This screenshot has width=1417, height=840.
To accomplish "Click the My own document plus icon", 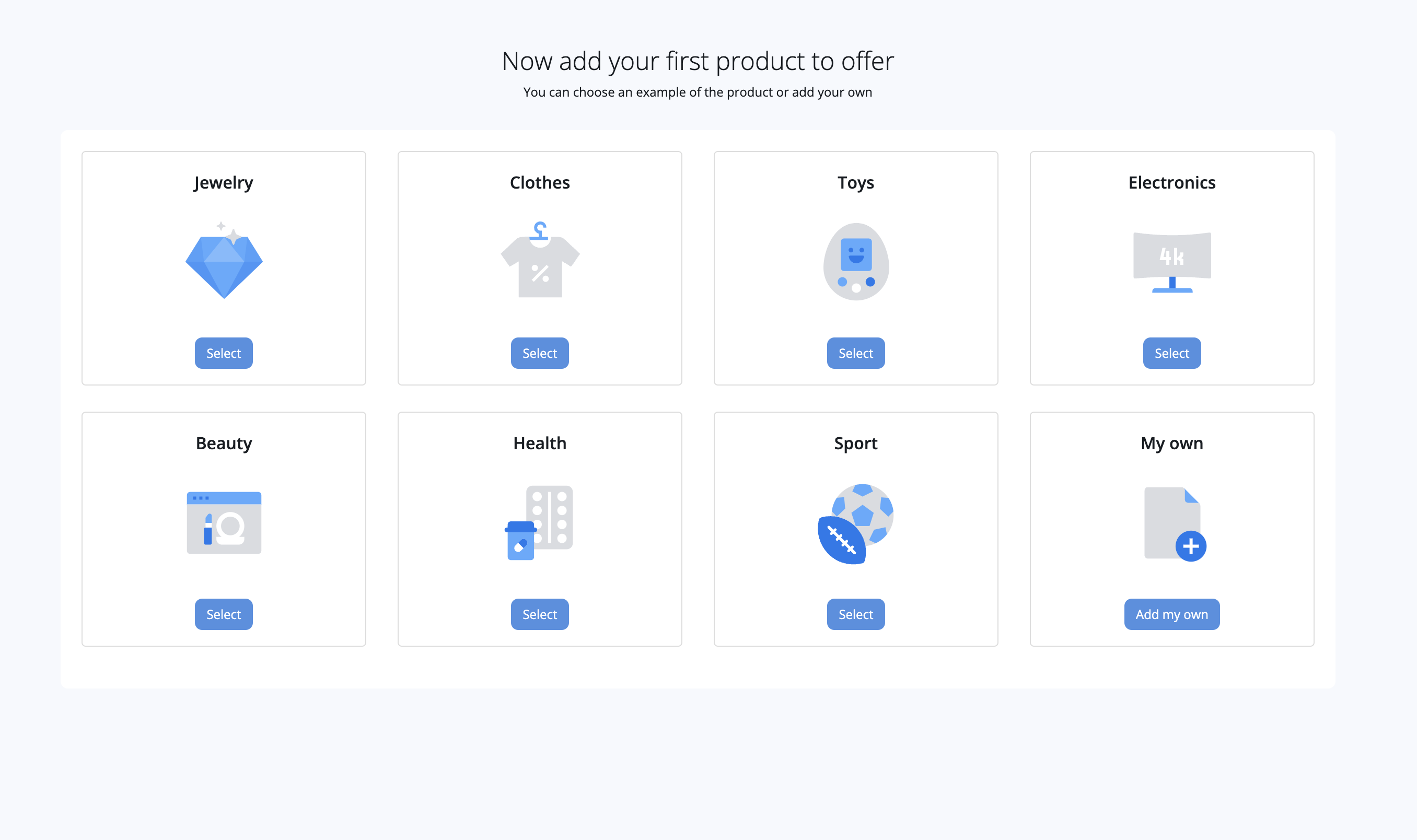I will [x=1174, y=523].
